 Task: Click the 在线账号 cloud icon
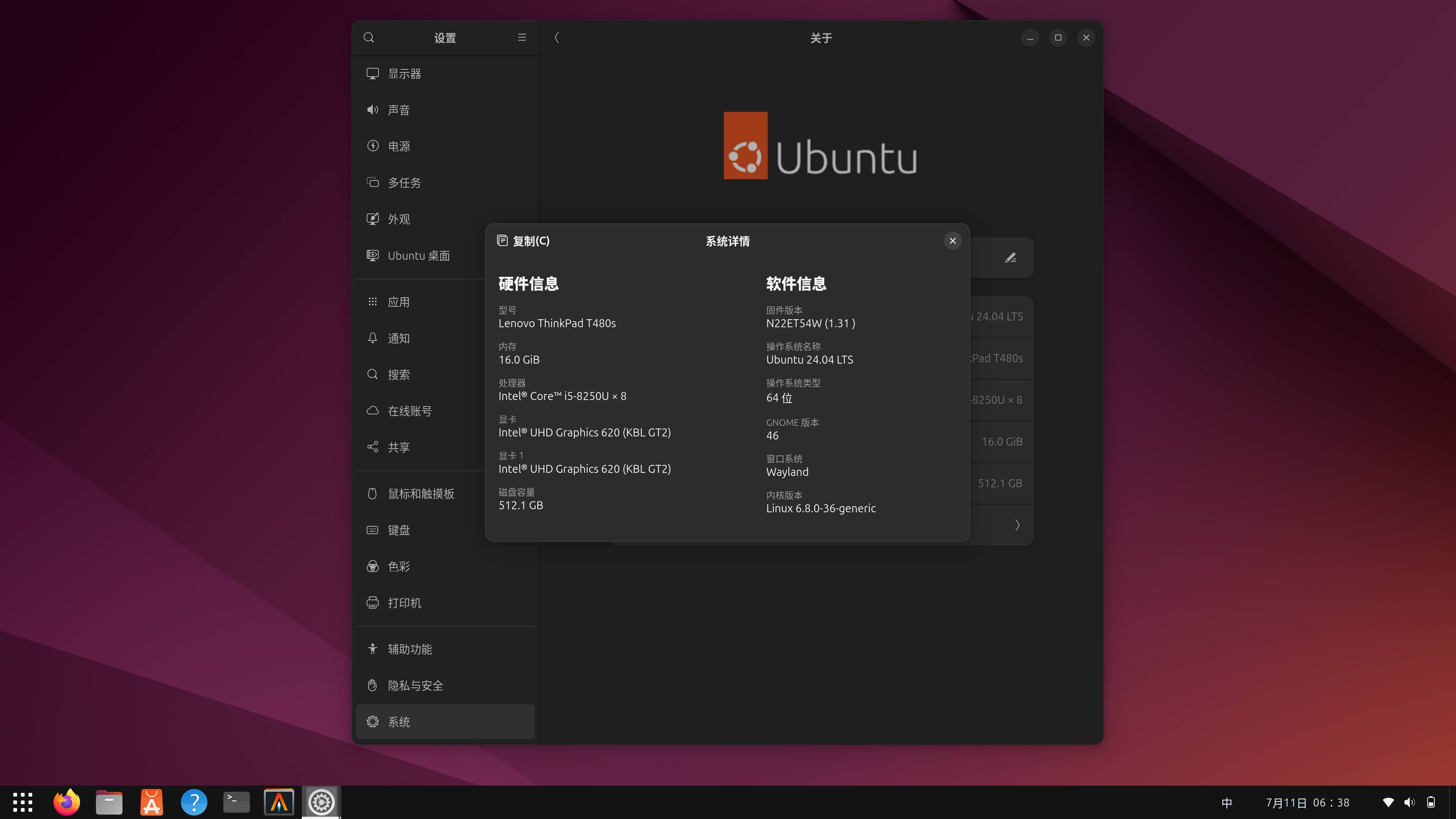372,410
